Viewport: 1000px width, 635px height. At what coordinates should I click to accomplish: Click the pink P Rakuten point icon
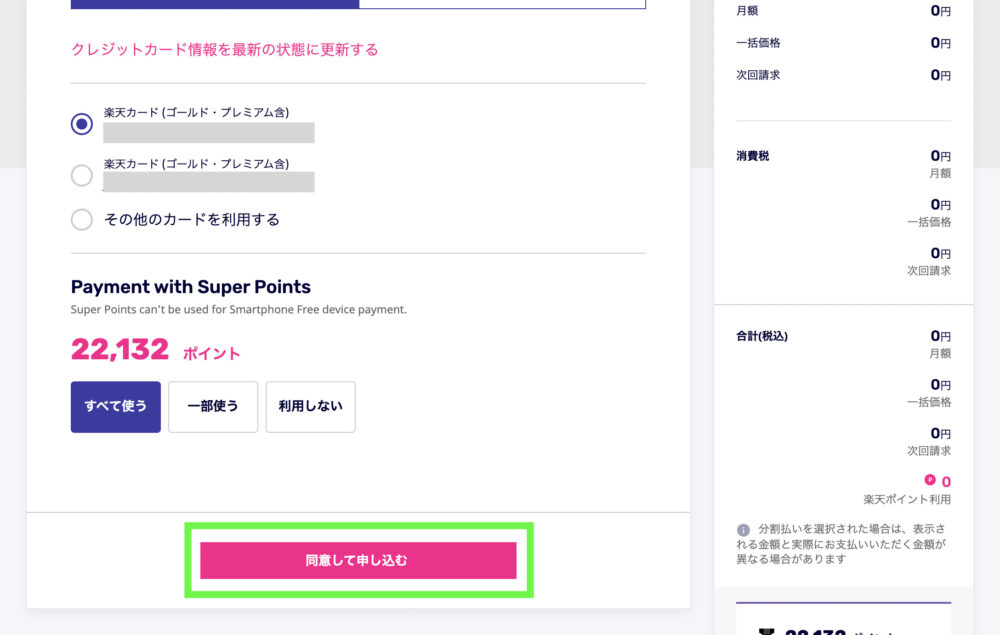coord(930,480)
